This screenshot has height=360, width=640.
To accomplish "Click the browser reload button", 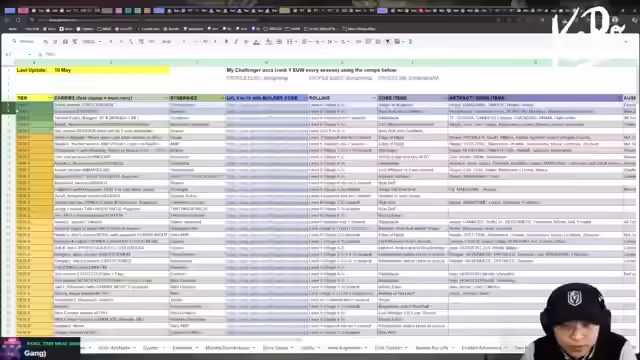I will [18, 20].
